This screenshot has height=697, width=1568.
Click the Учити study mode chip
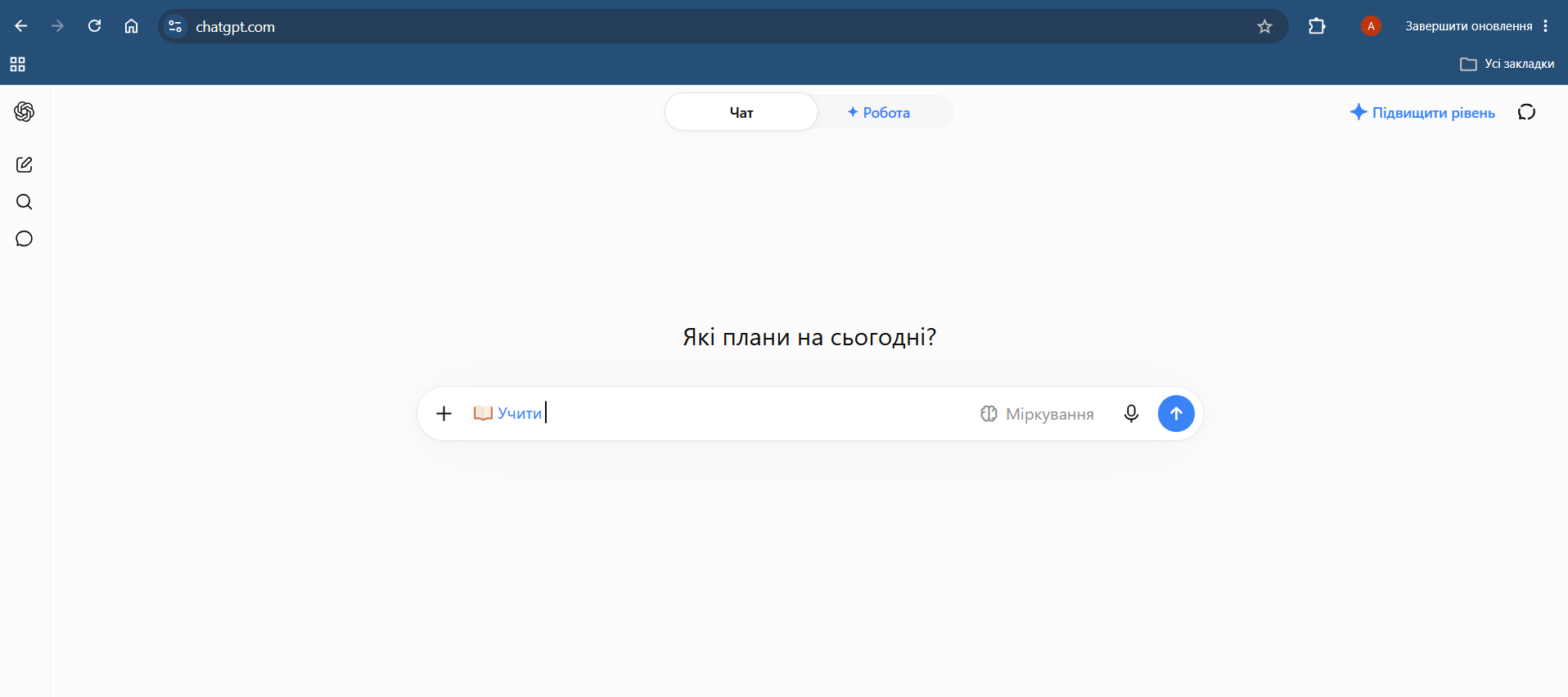tap(508, 413)
